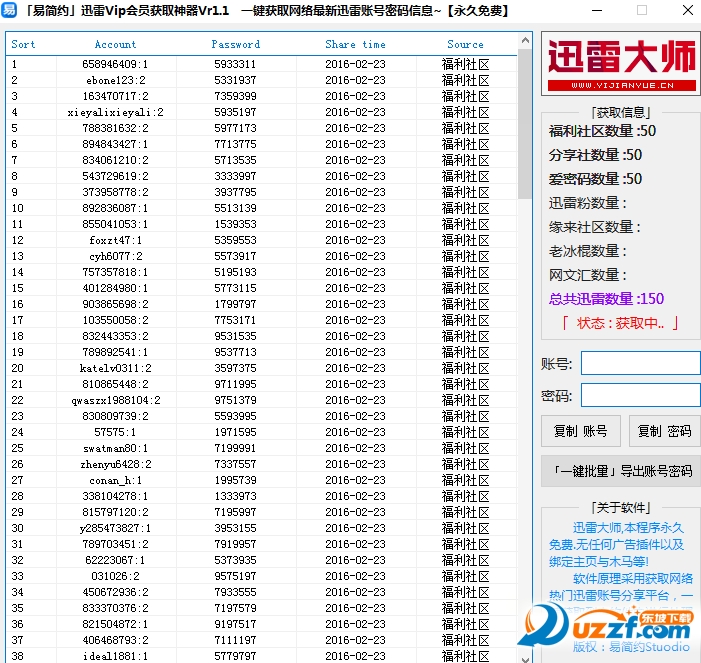Click the 迅雷大师 logo banner
This screenshot has height=663, width=701.
pyautogui.click(x=621, y=63)
